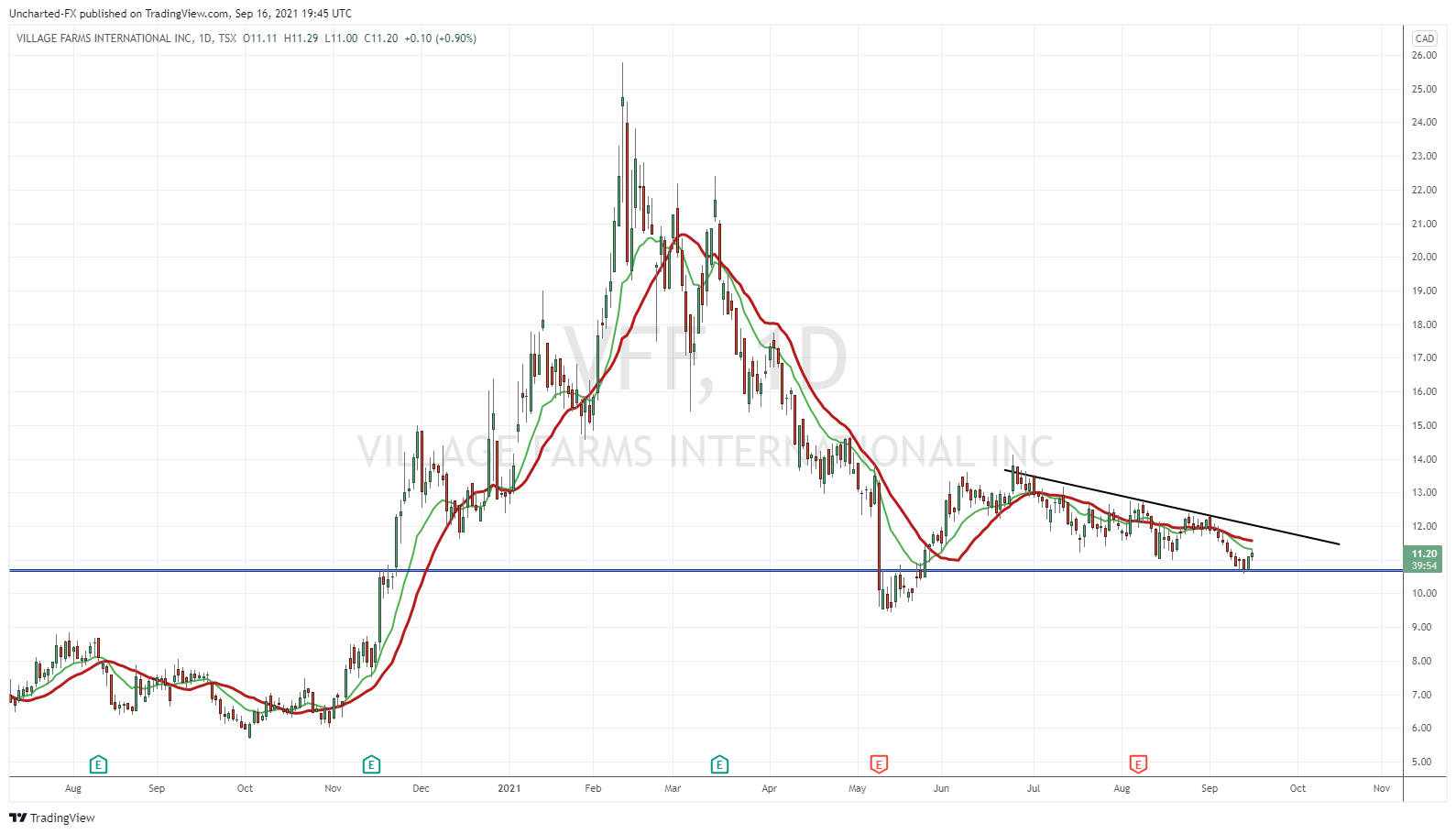Select the blue horizontal support line
The image size is (1456, 834).
pos(706,570)
